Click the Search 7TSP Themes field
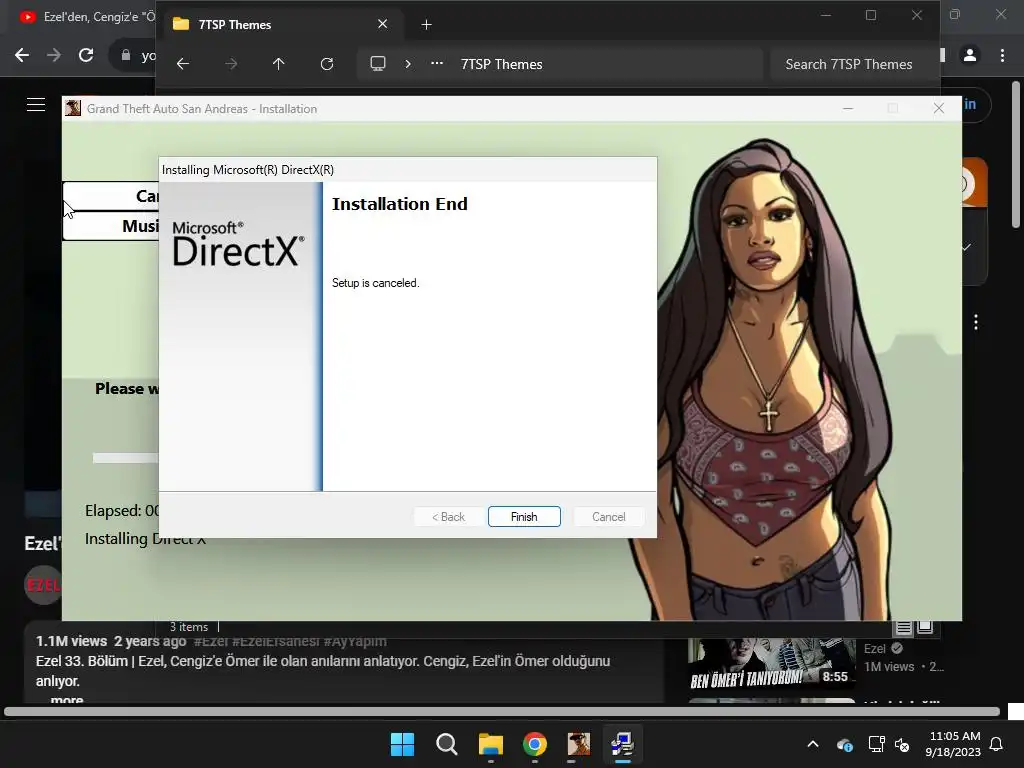The width and height of the screenshot is (1024, 768). [848, 64]
